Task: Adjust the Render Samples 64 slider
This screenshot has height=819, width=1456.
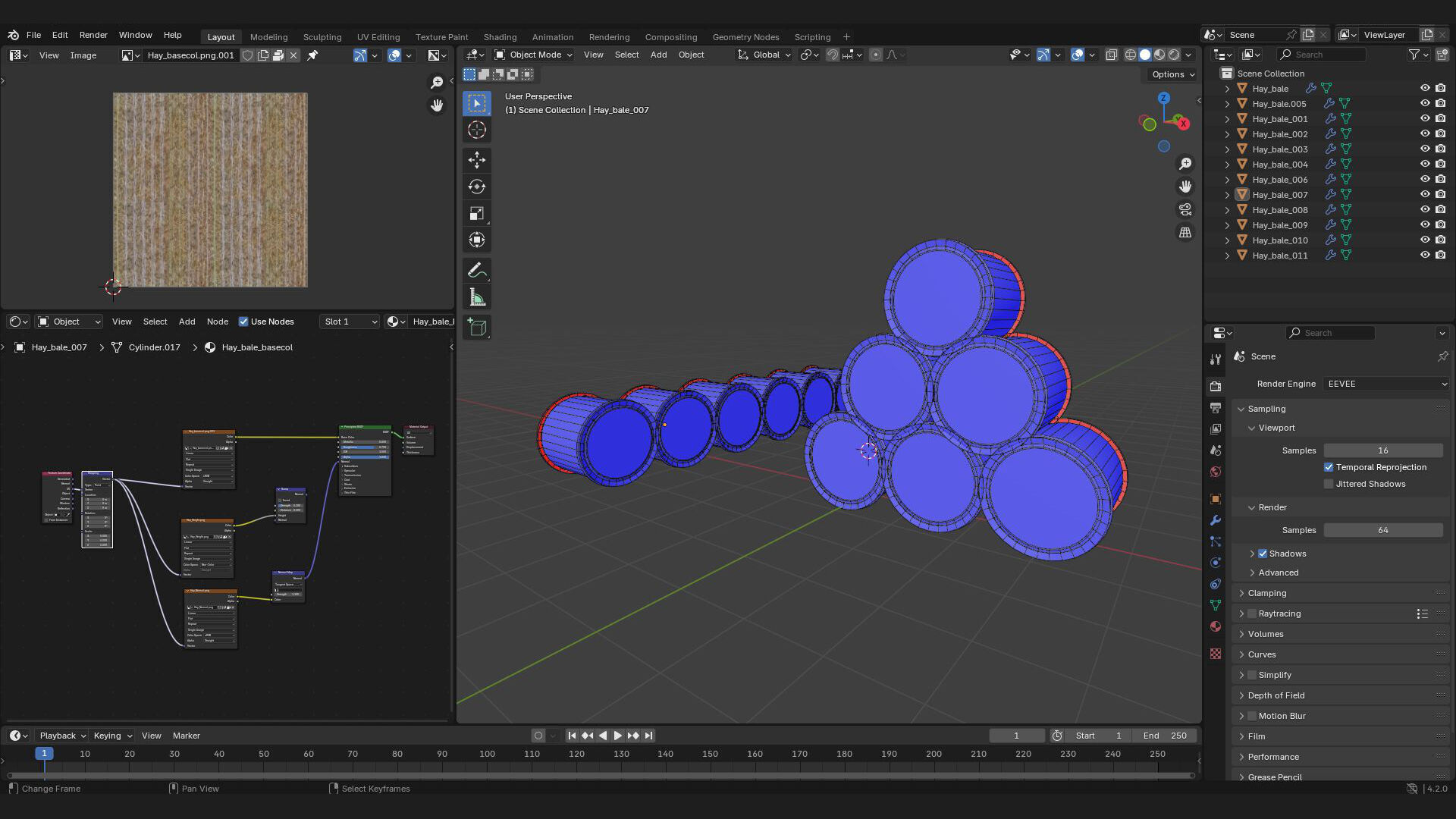Action: tap(1382, 530)
